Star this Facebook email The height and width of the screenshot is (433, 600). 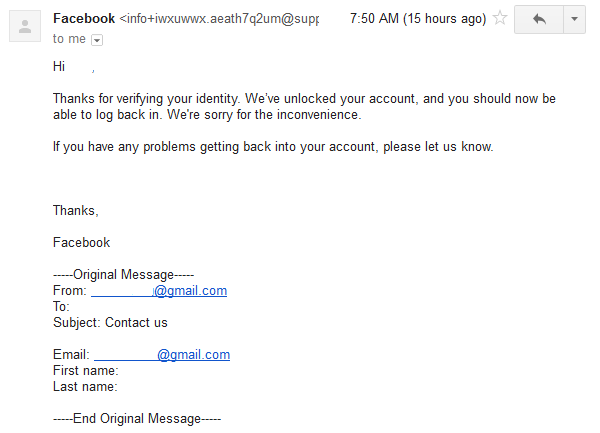(500, 18)
